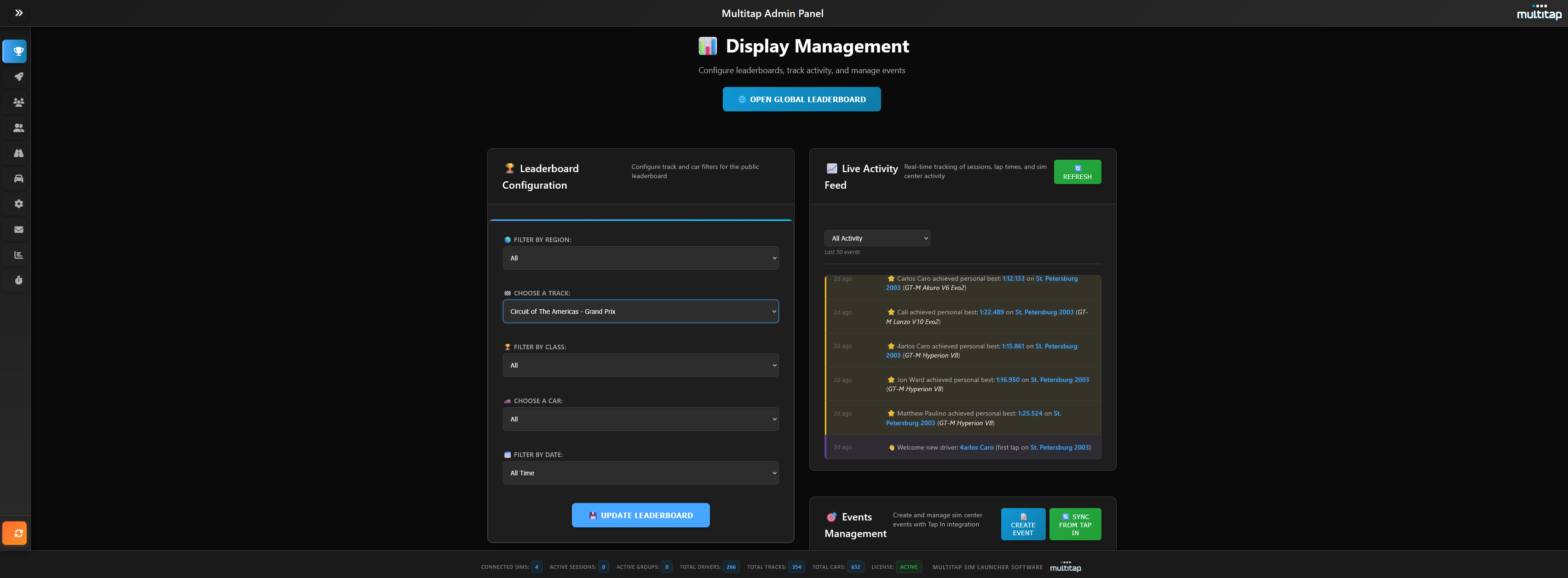Image resolution: width=1568 pixels, height=578 pixels.
Task: Open settings via gear icon in sidebar
Action: pyautogui.click(x=15, y=204)
